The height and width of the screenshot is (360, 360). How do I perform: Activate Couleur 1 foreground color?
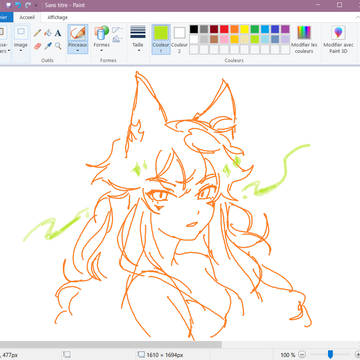click(x=161, y=39)
